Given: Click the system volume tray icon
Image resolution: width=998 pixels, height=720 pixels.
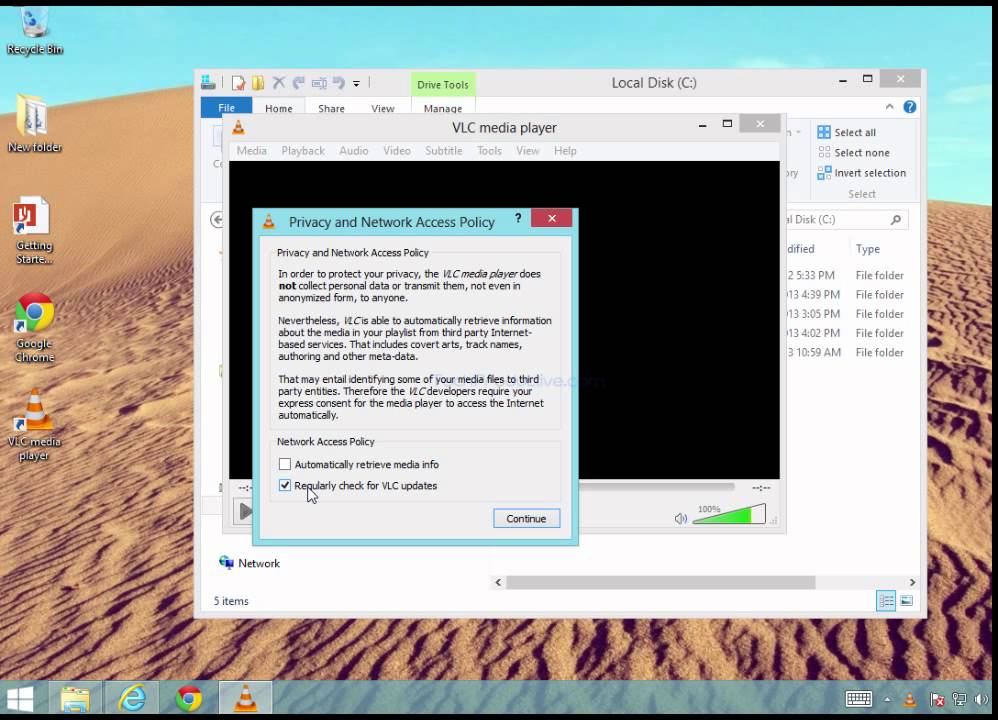Looking at the screenshot, I should (x=981, y=700).
